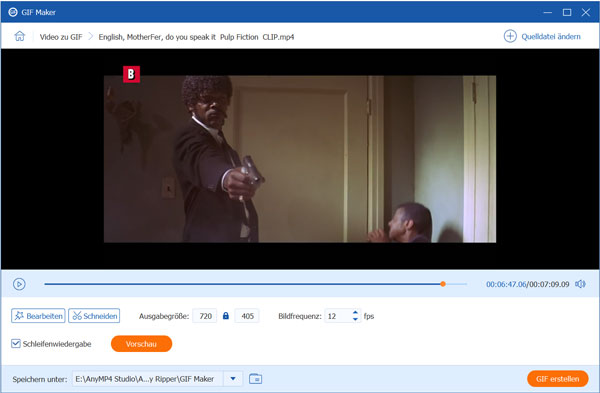Click the total duration 00:07:09.09
Viewport: 600px width, 393px height.
click(x=549, y=284)
